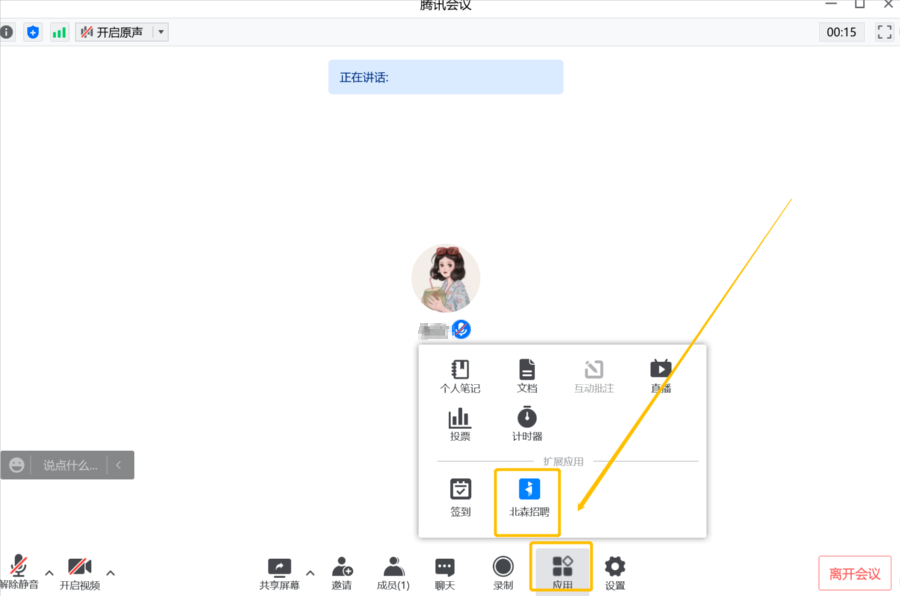Collapse the chat bar with arrow
Screen dimensions: 900x596
tap(119, 465)
